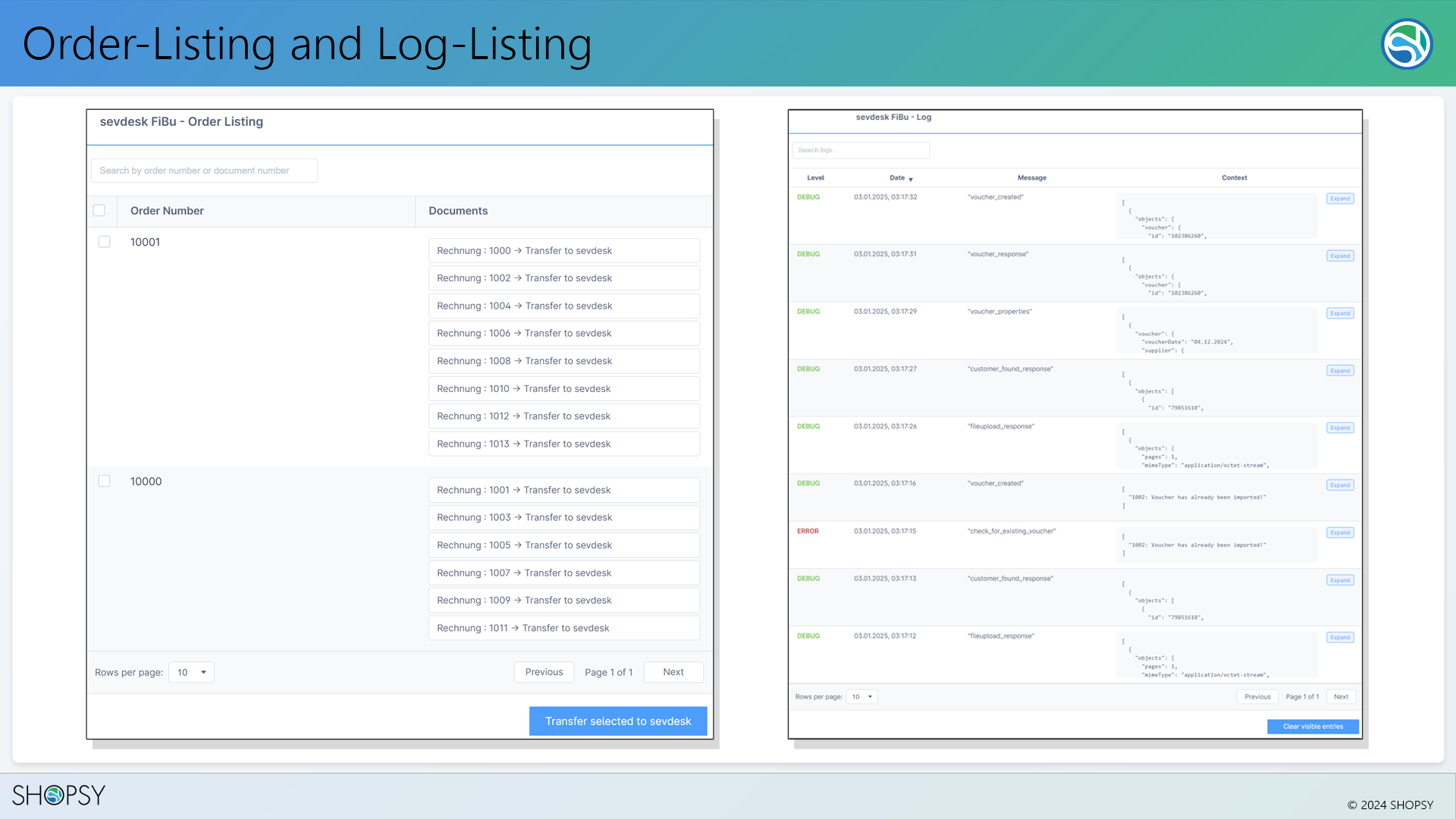Image resolution: width=1456 pixels, height=819 pixels.
Task: Transfer Rechnung 1013 to sevdesk
Action: pyautogui.click(x=563, y=444)
